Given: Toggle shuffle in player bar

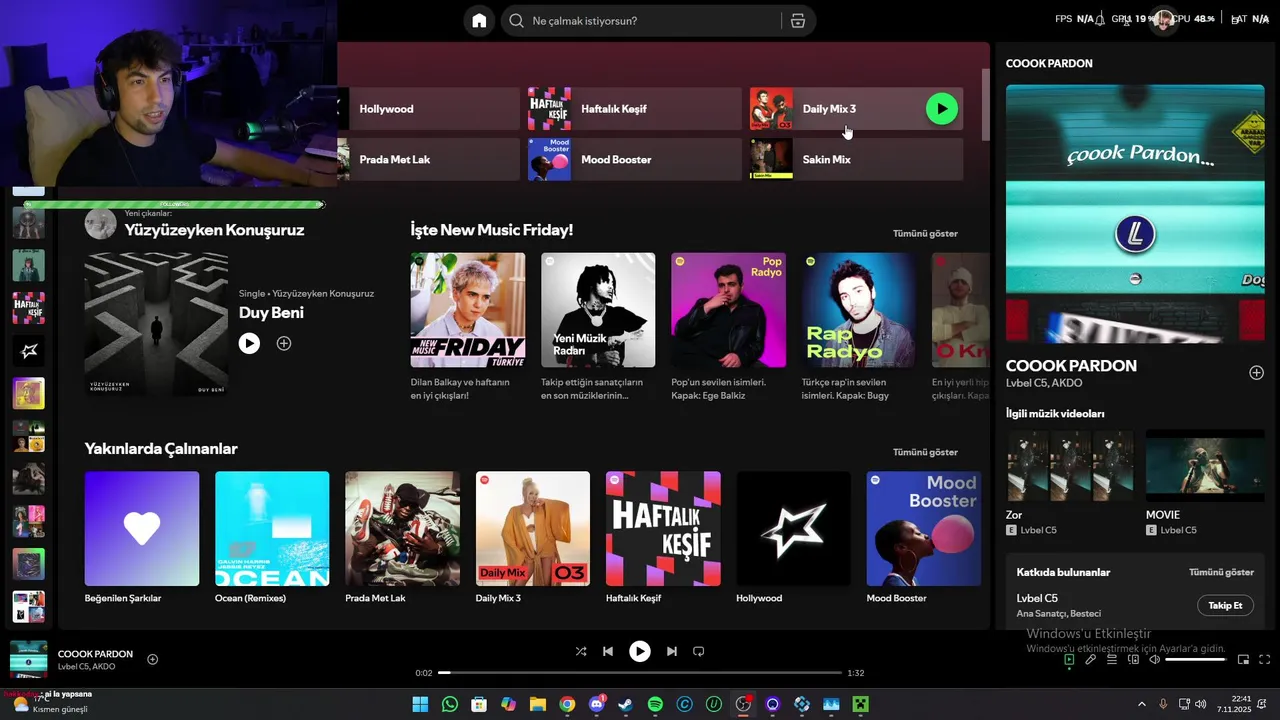Looking at the screenshot, I should (x=581, y=651).
